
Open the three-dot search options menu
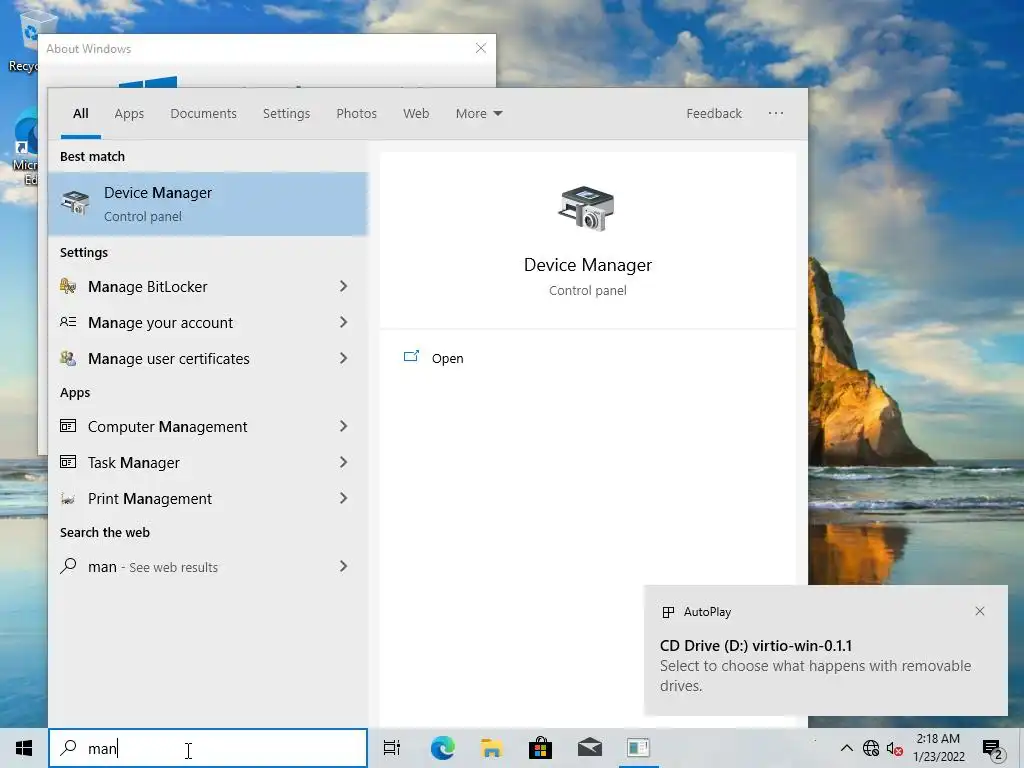[775, 113]
